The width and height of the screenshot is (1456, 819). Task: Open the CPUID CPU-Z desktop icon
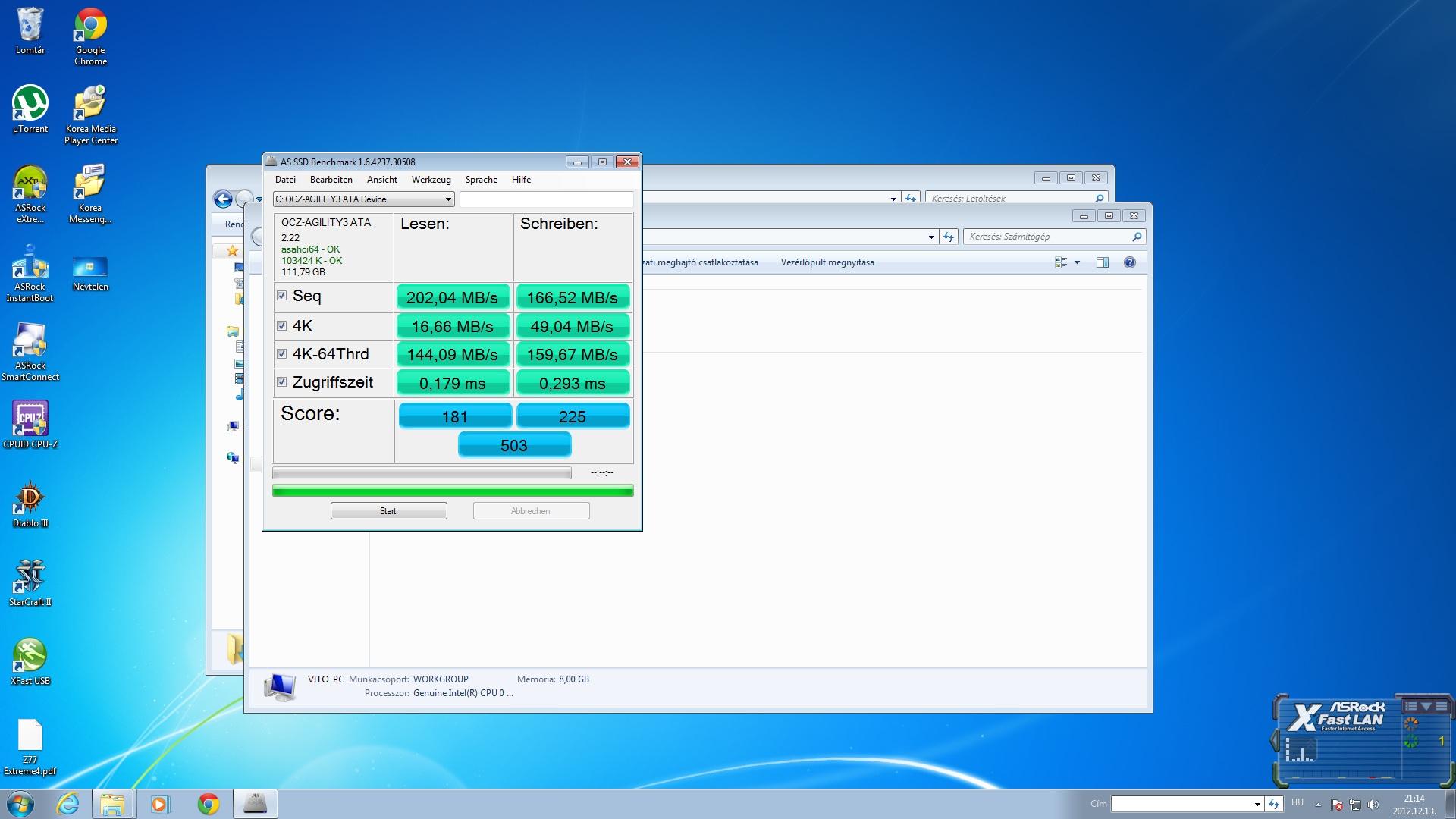[30, 419]
